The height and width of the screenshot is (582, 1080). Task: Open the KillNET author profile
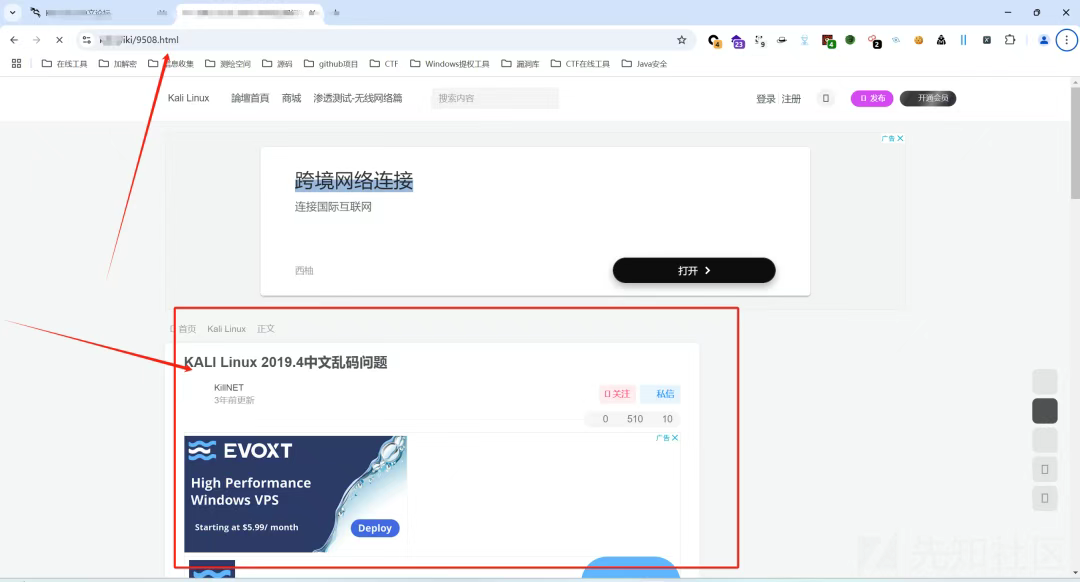(x=229, y=387)
